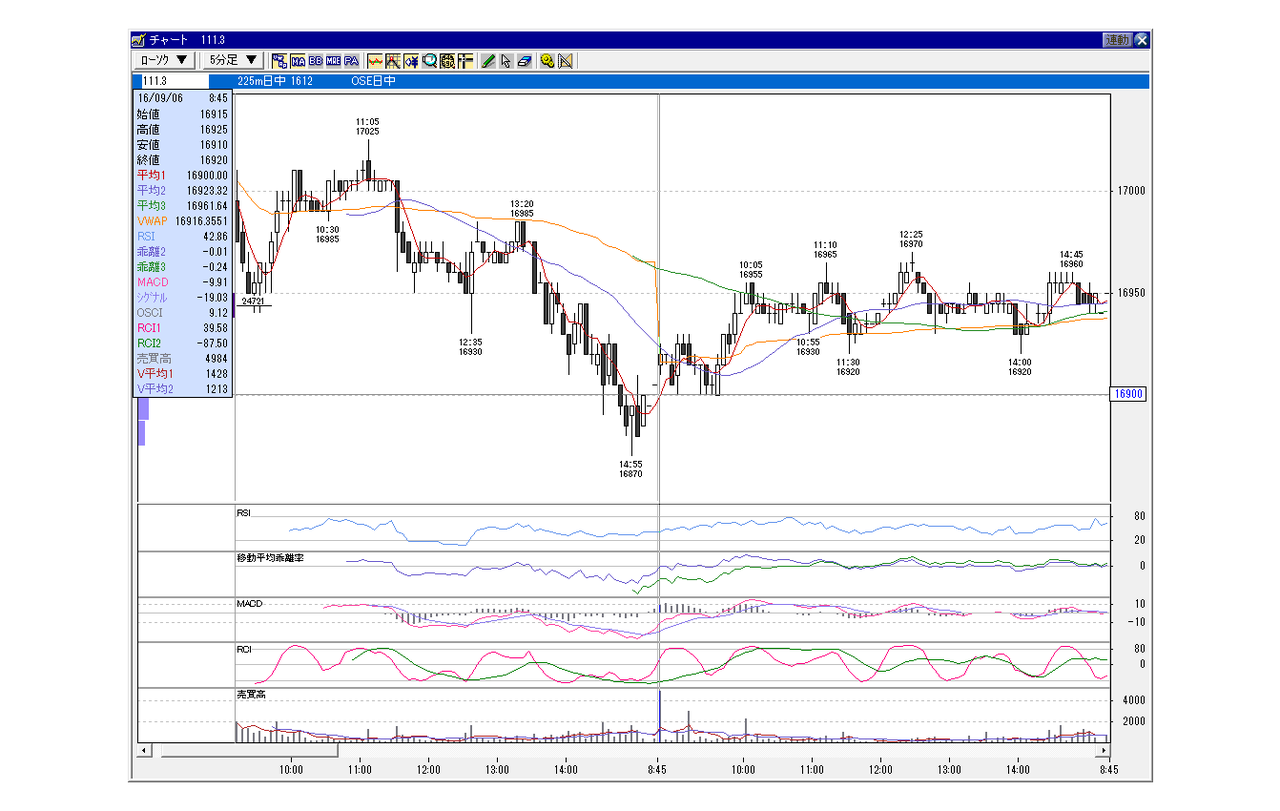Open the ローソク chart type dropdown
The width and height of the screenshot is (1280, 811).
(164, 61)
